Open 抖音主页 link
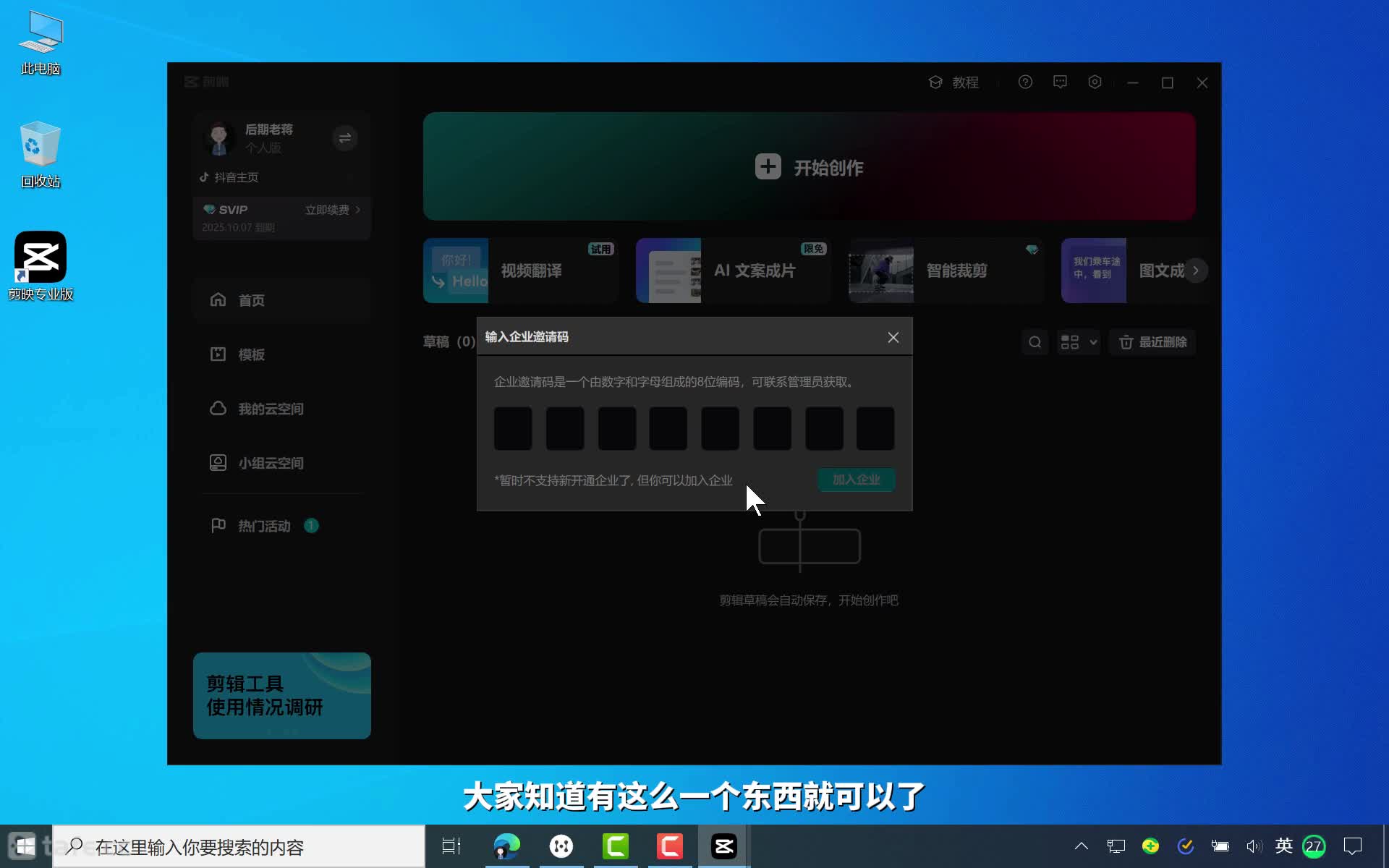The image size is (1389, 868). pyautogui.click(x=229, y=177)
